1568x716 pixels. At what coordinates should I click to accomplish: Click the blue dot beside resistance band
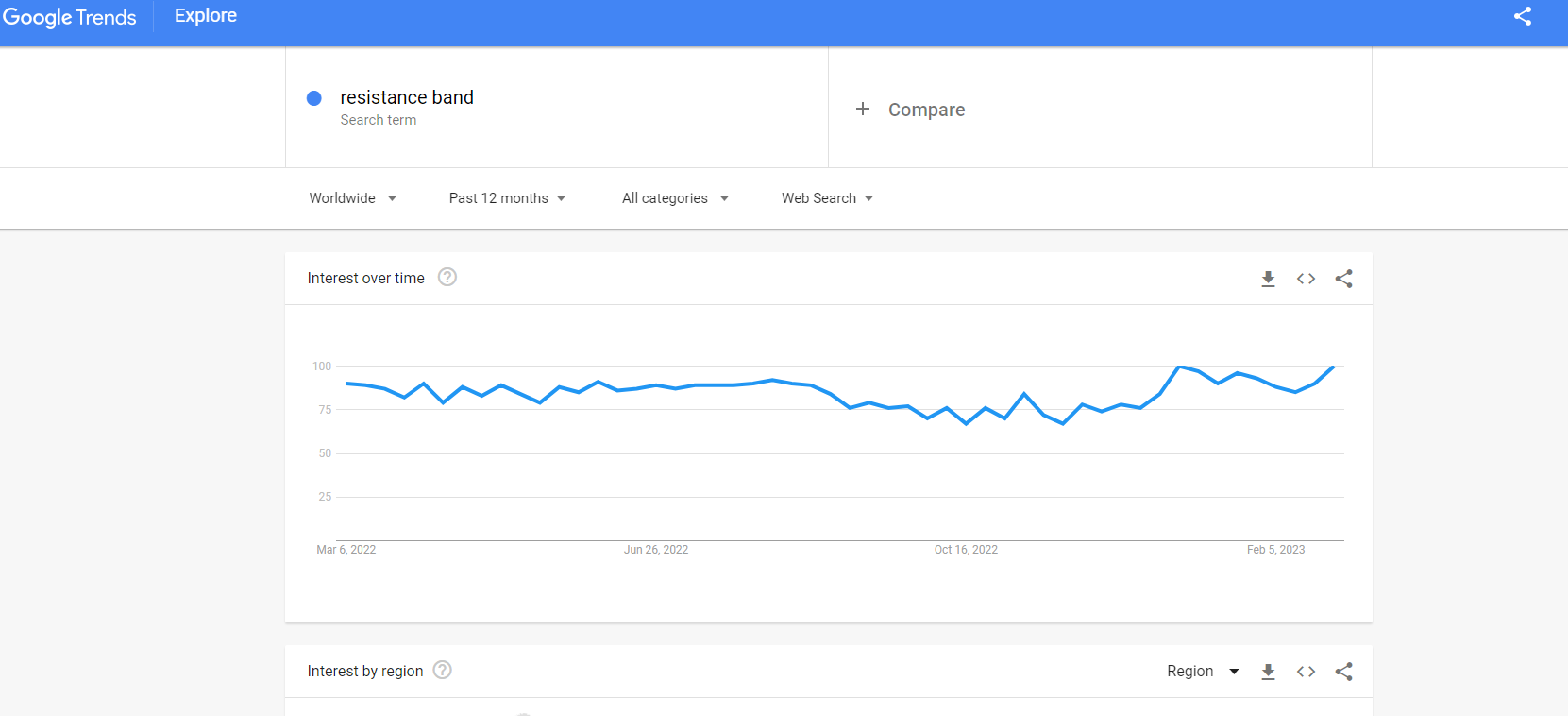pos(314,98)
